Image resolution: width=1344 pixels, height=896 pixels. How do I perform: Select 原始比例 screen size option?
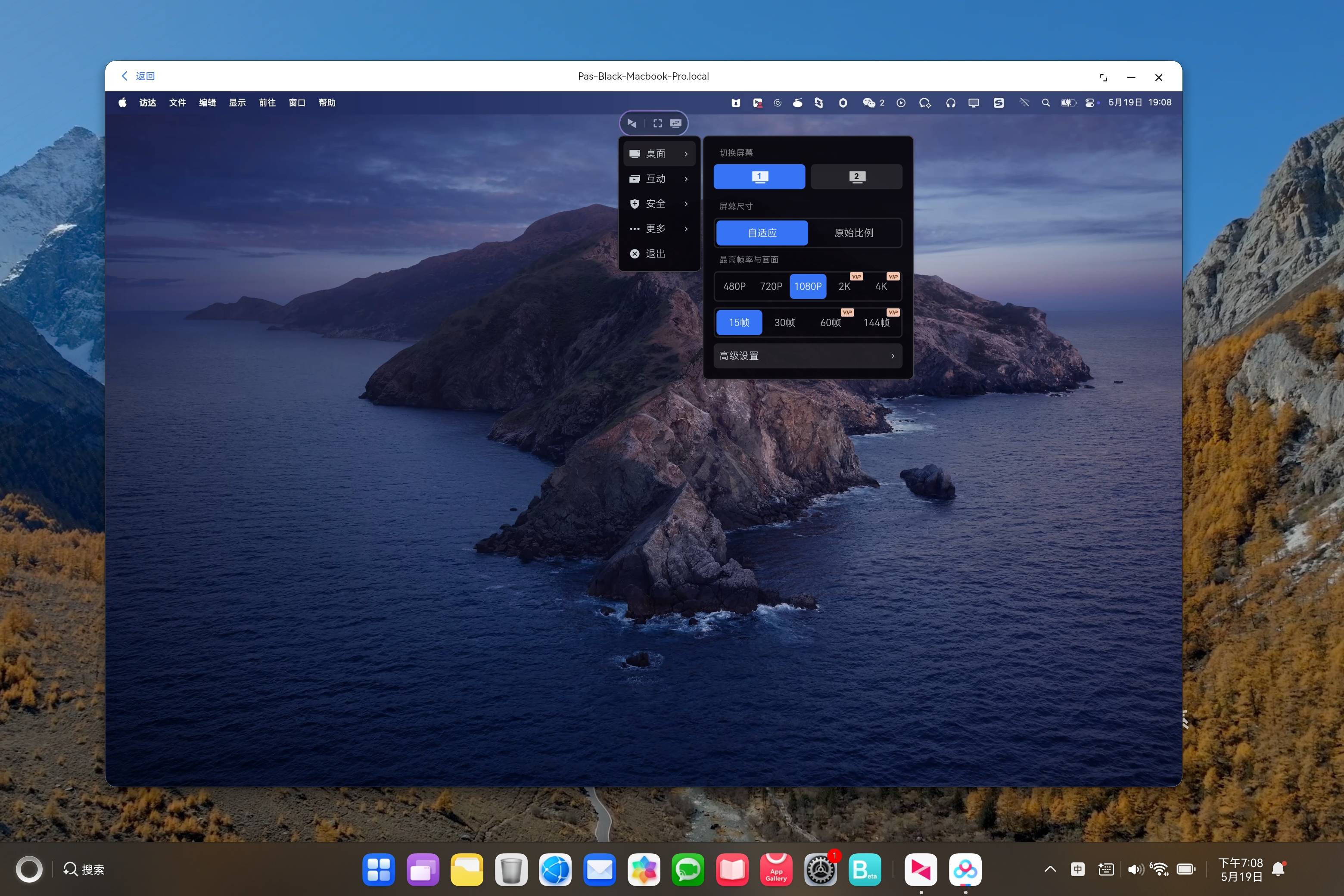click(x=854, y=233)
